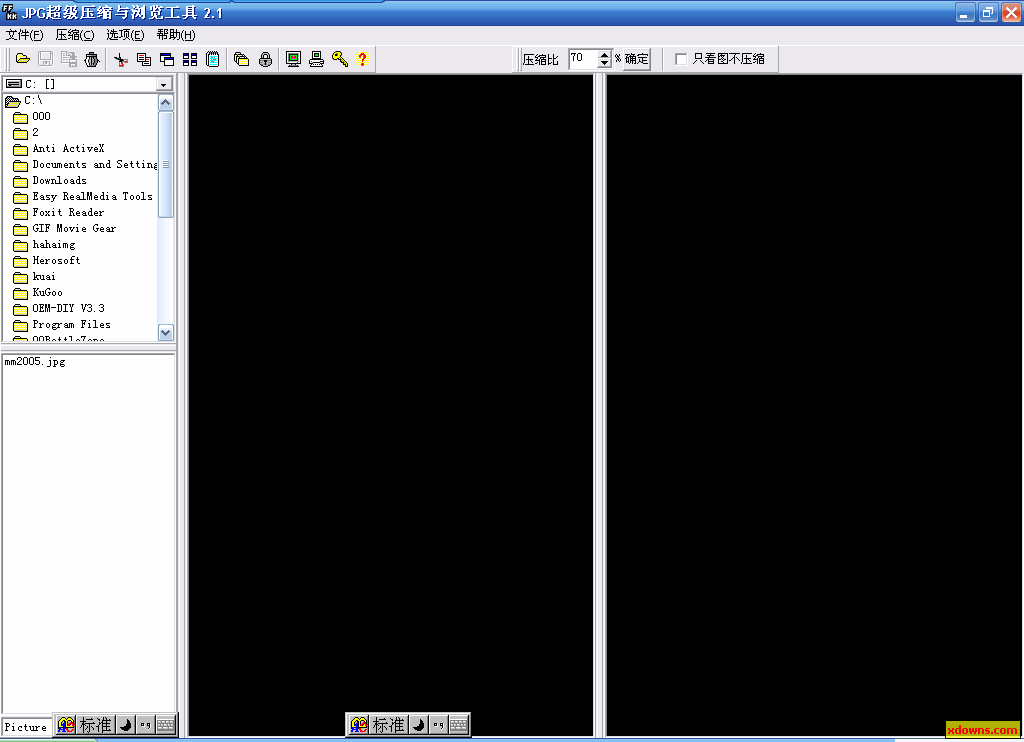Click the 压缩比 percentage input field
The image size is (1024, 742).
pos(583,59)
